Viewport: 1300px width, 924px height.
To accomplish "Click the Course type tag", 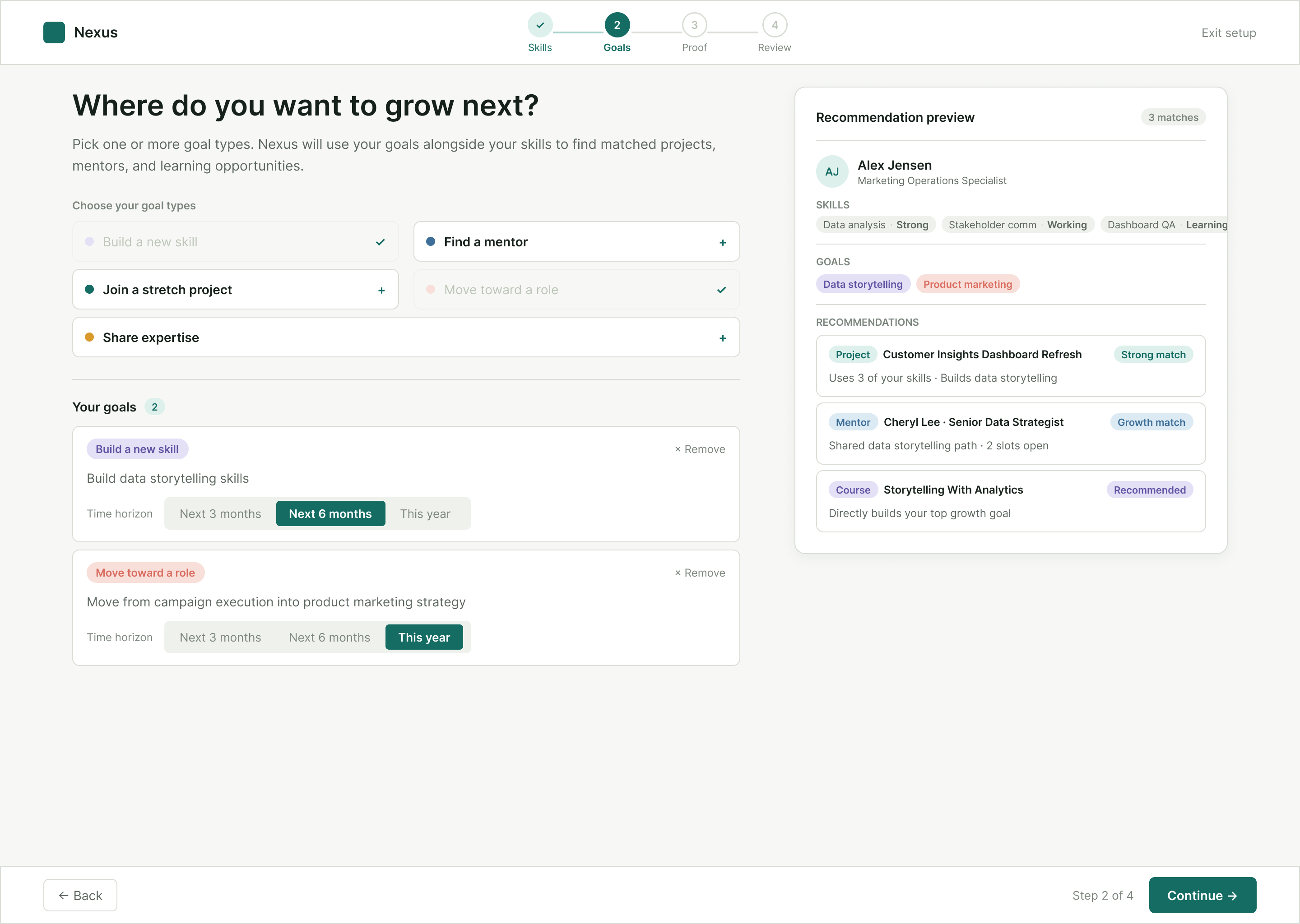I will [x=853, y=490].
